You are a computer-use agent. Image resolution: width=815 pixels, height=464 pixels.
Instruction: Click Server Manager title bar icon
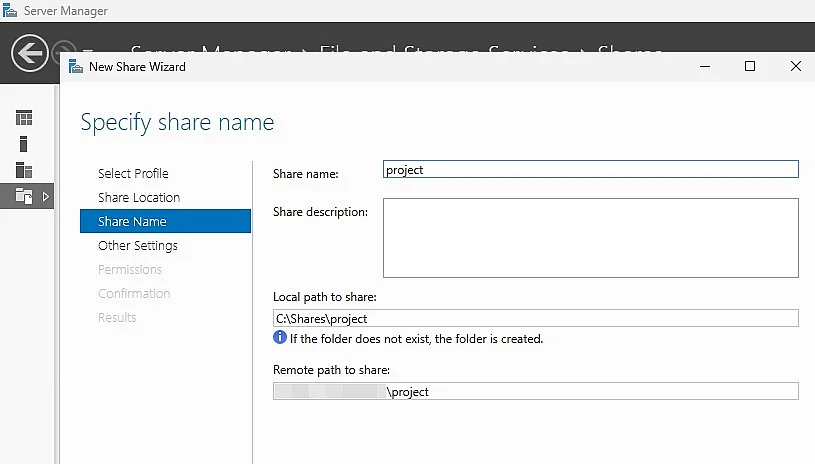[9, 10]
